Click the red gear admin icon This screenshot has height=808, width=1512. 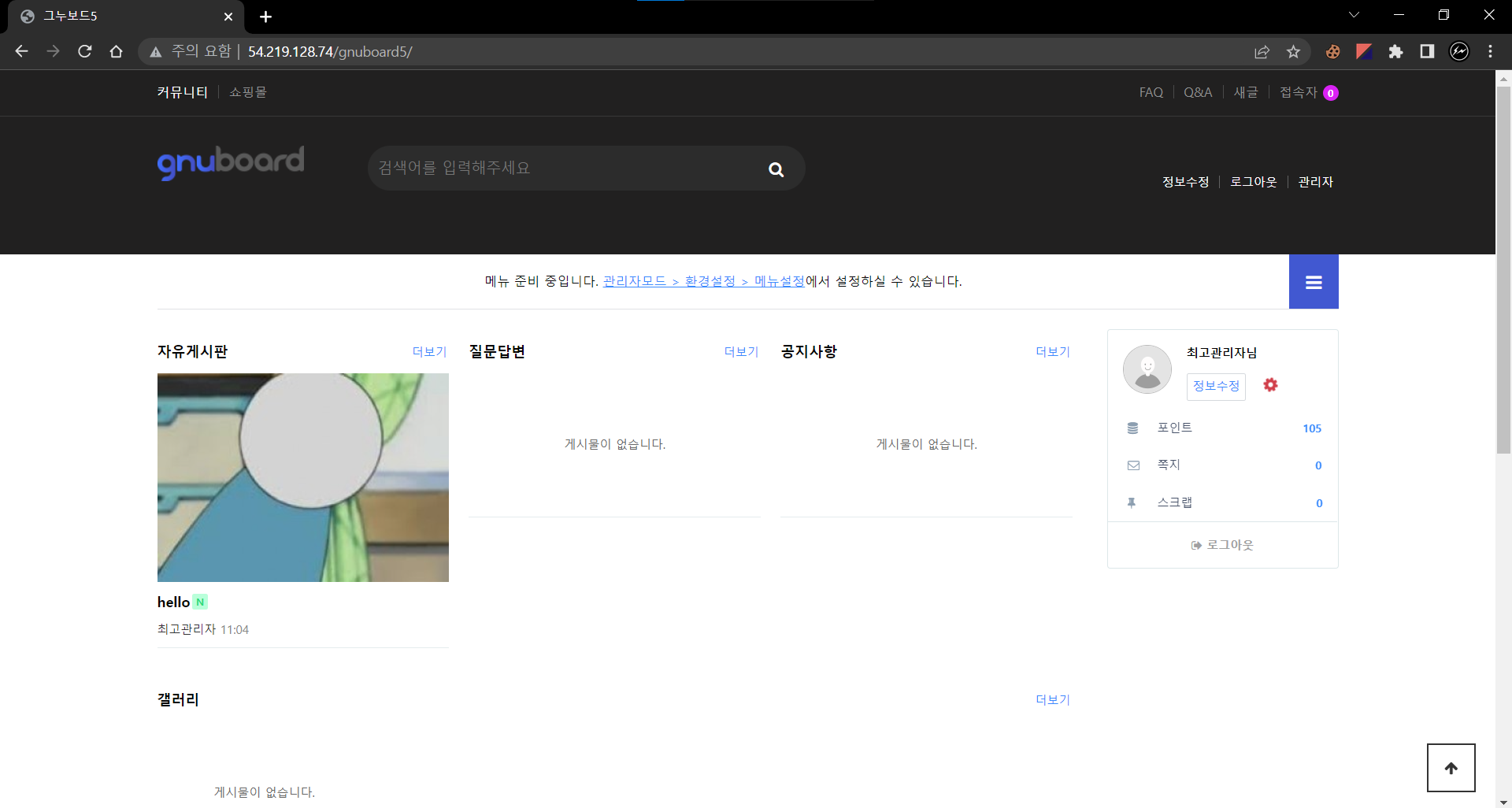coord(1270,385)
